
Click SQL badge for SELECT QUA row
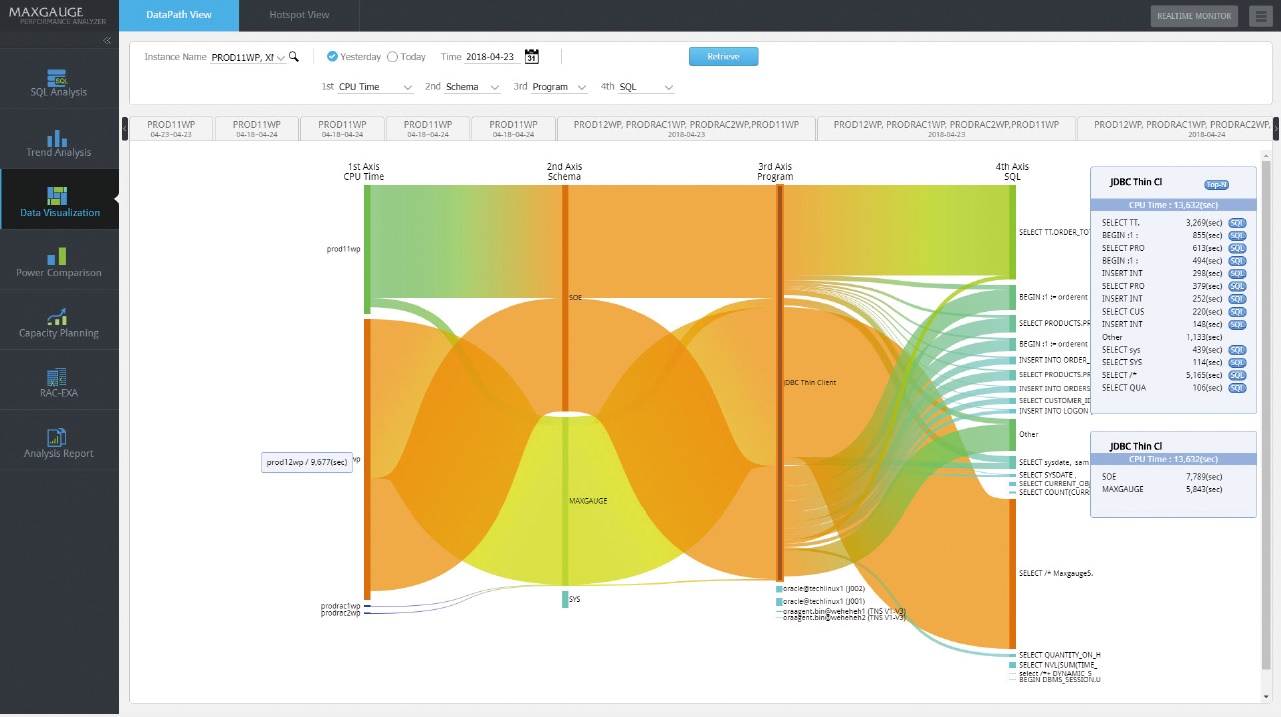(1237, 388)
